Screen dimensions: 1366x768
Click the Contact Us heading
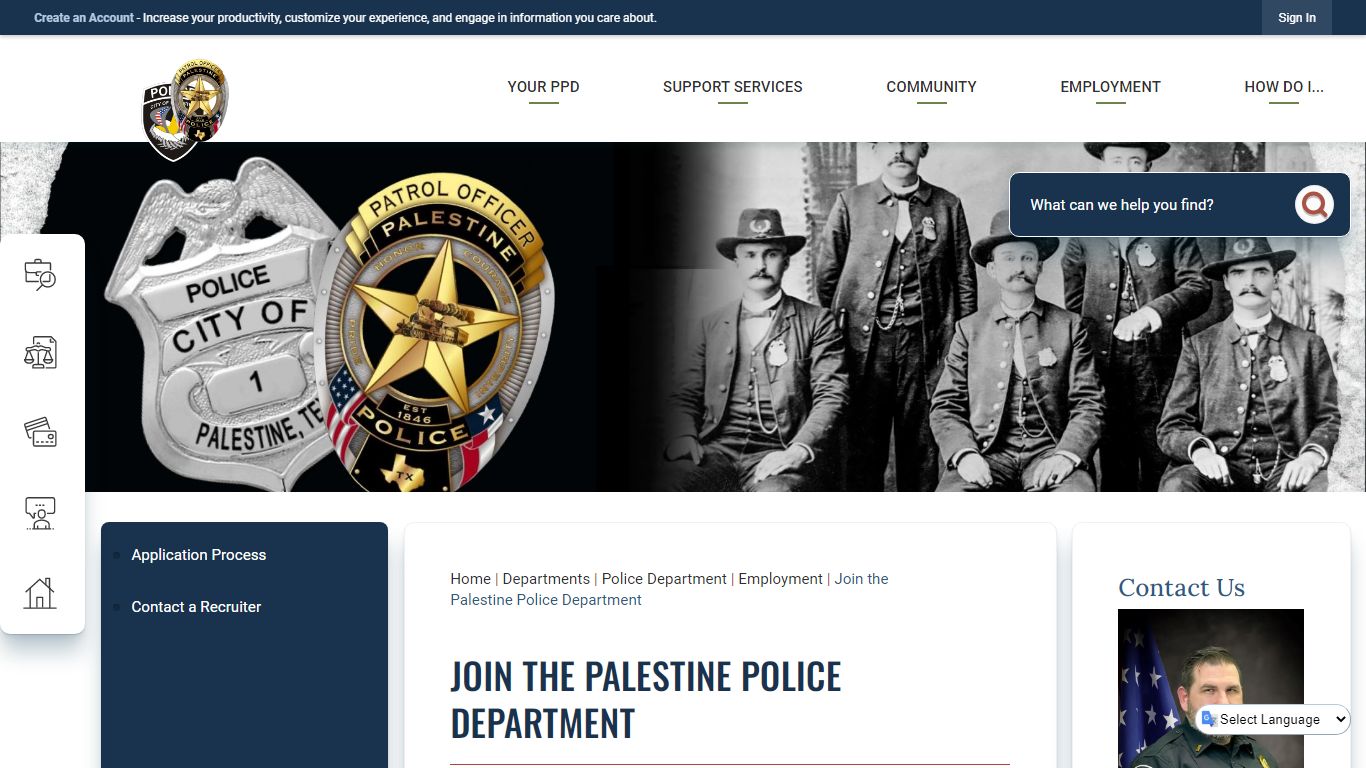tap(1181, 588)
